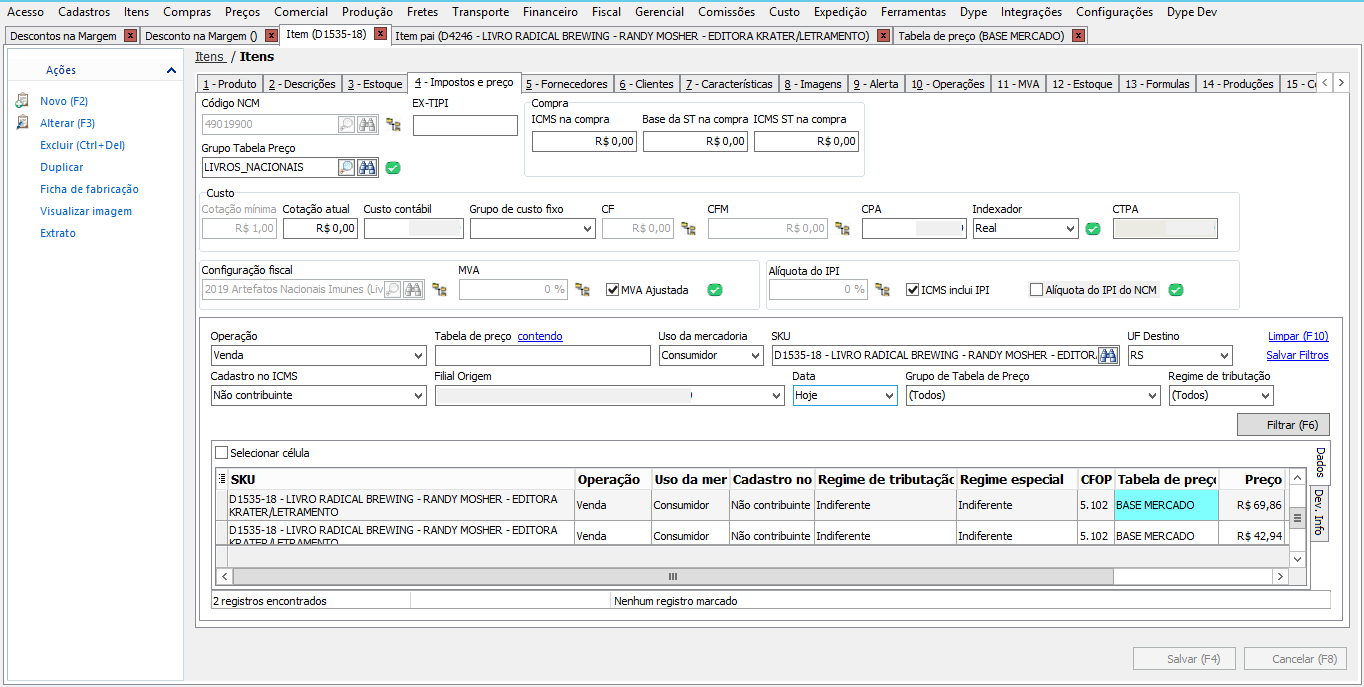Click green check icon beside Indexador
Screen dimensions: 1364x687
(1093, 228)
